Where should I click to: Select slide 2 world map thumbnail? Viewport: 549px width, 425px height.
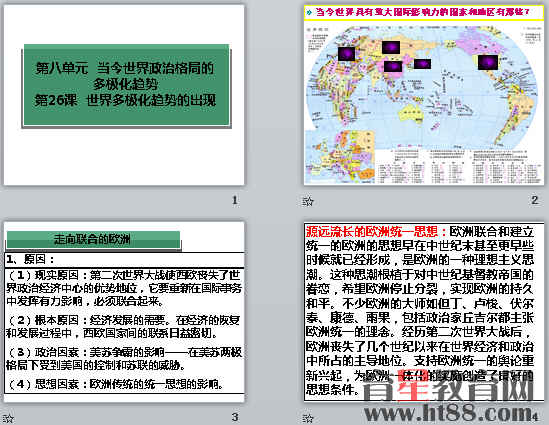click(x=424, y=95)
